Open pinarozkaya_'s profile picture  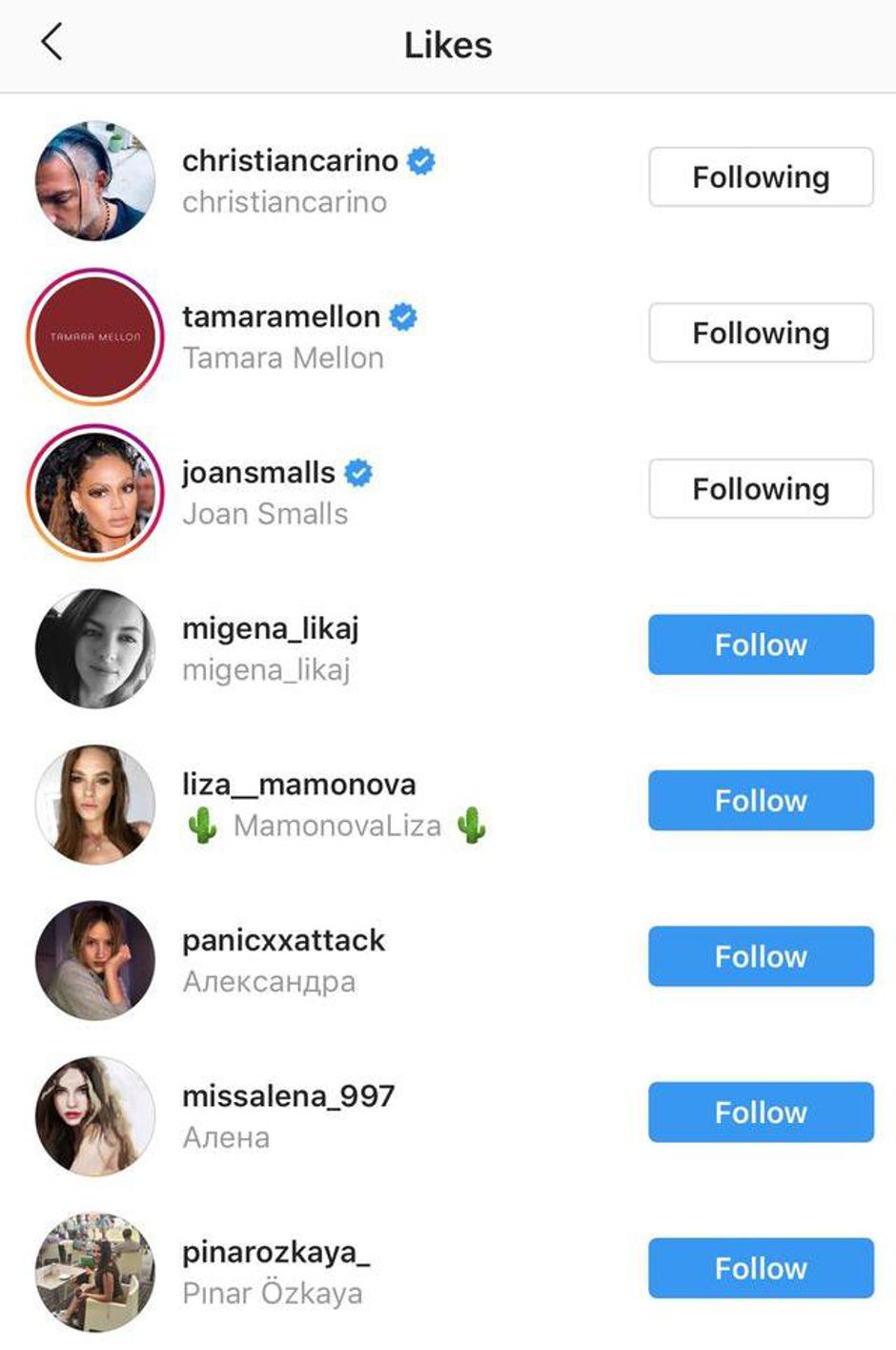pos(95,1272)
